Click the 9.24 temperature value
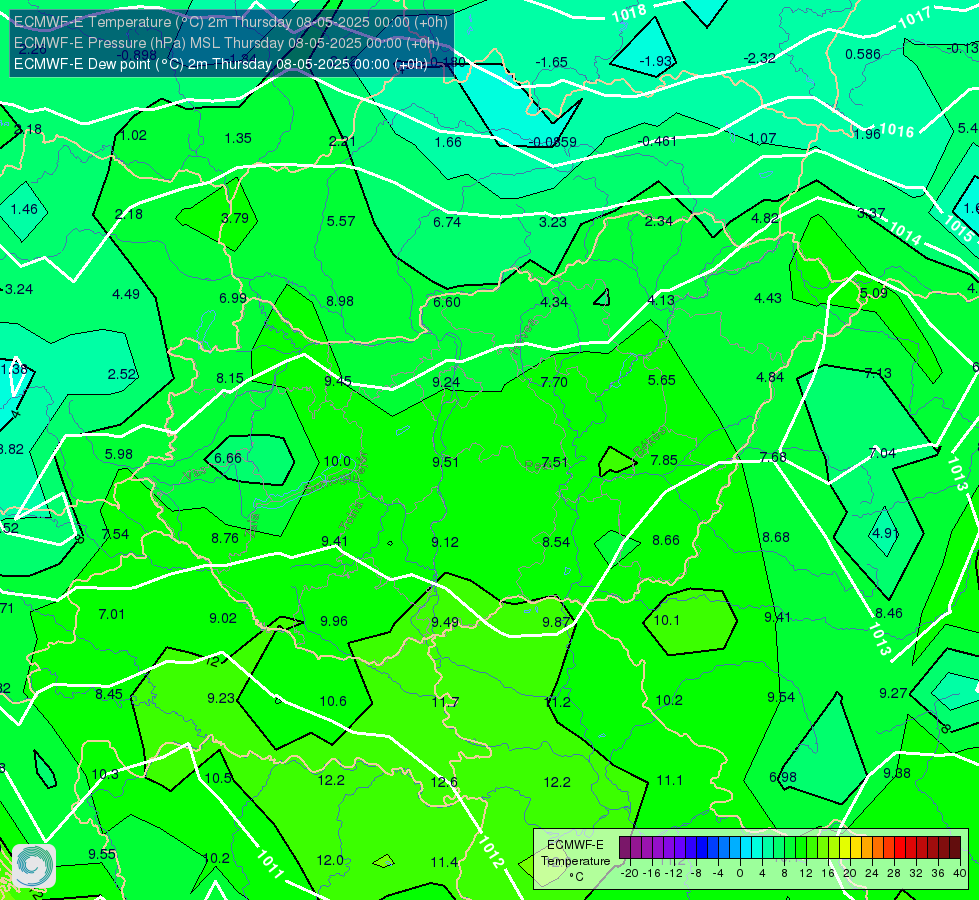Image resolution: width=979 pixels, height=900 pixels. pos(446,382)
